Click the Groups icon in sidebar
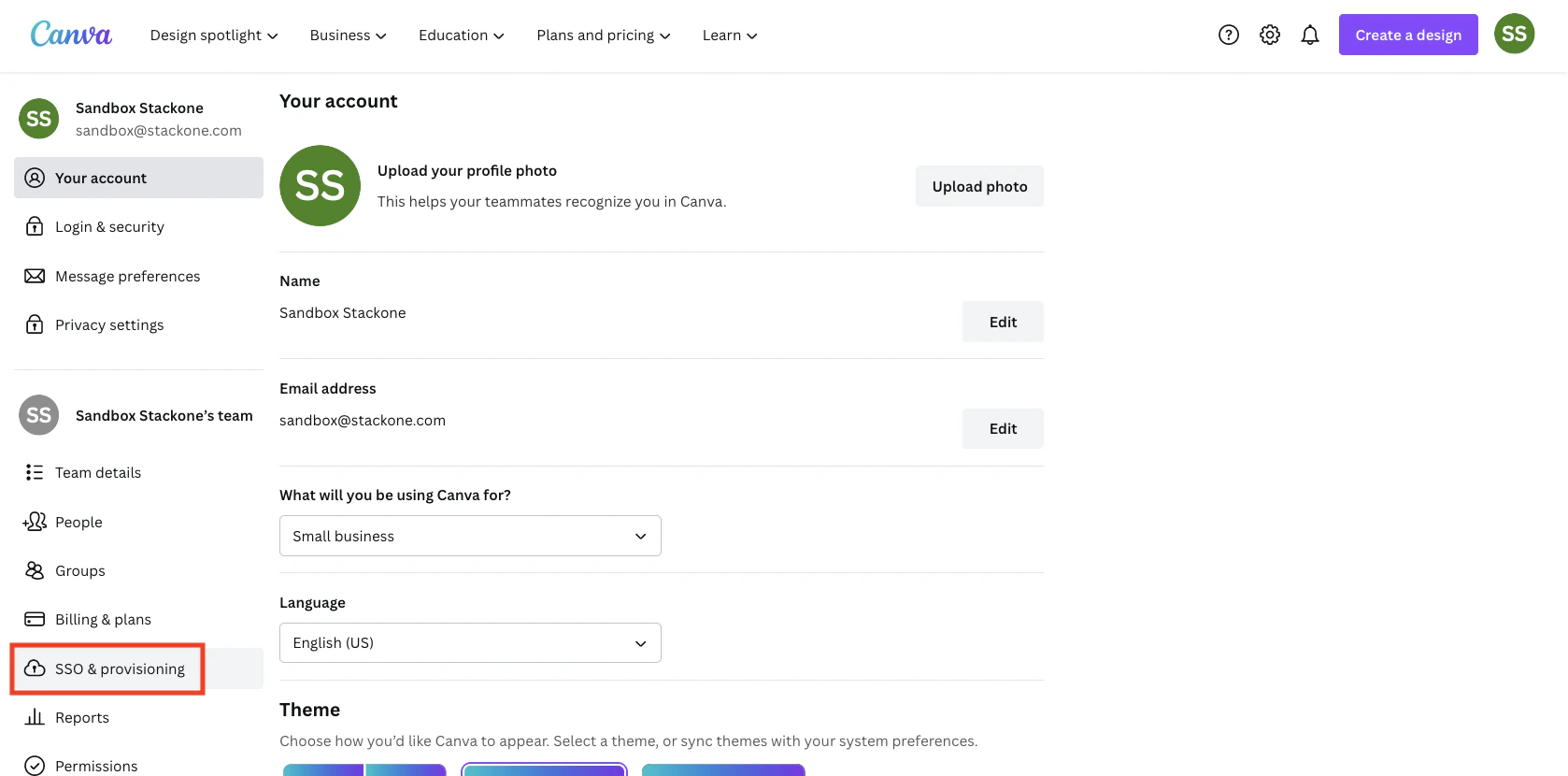This screenshot has width=1568, height=776. [35, 570]
